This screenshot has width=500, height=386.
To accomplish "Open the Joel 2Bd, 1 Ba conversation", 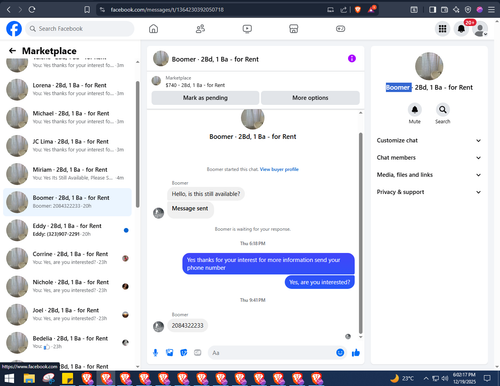I will [x=67, y=314].
